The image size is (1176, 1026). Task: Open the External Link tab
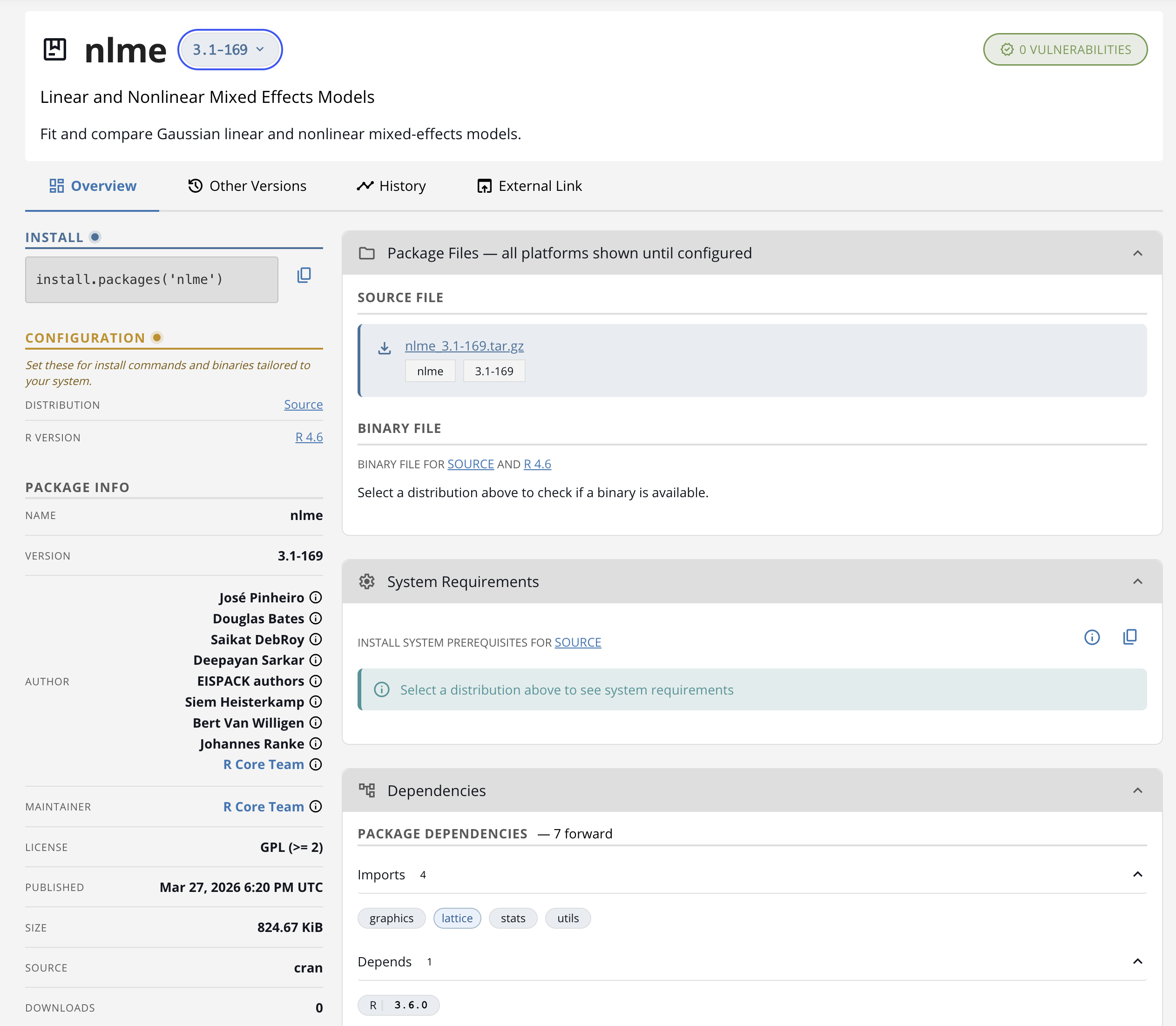(x=530, y=186)
